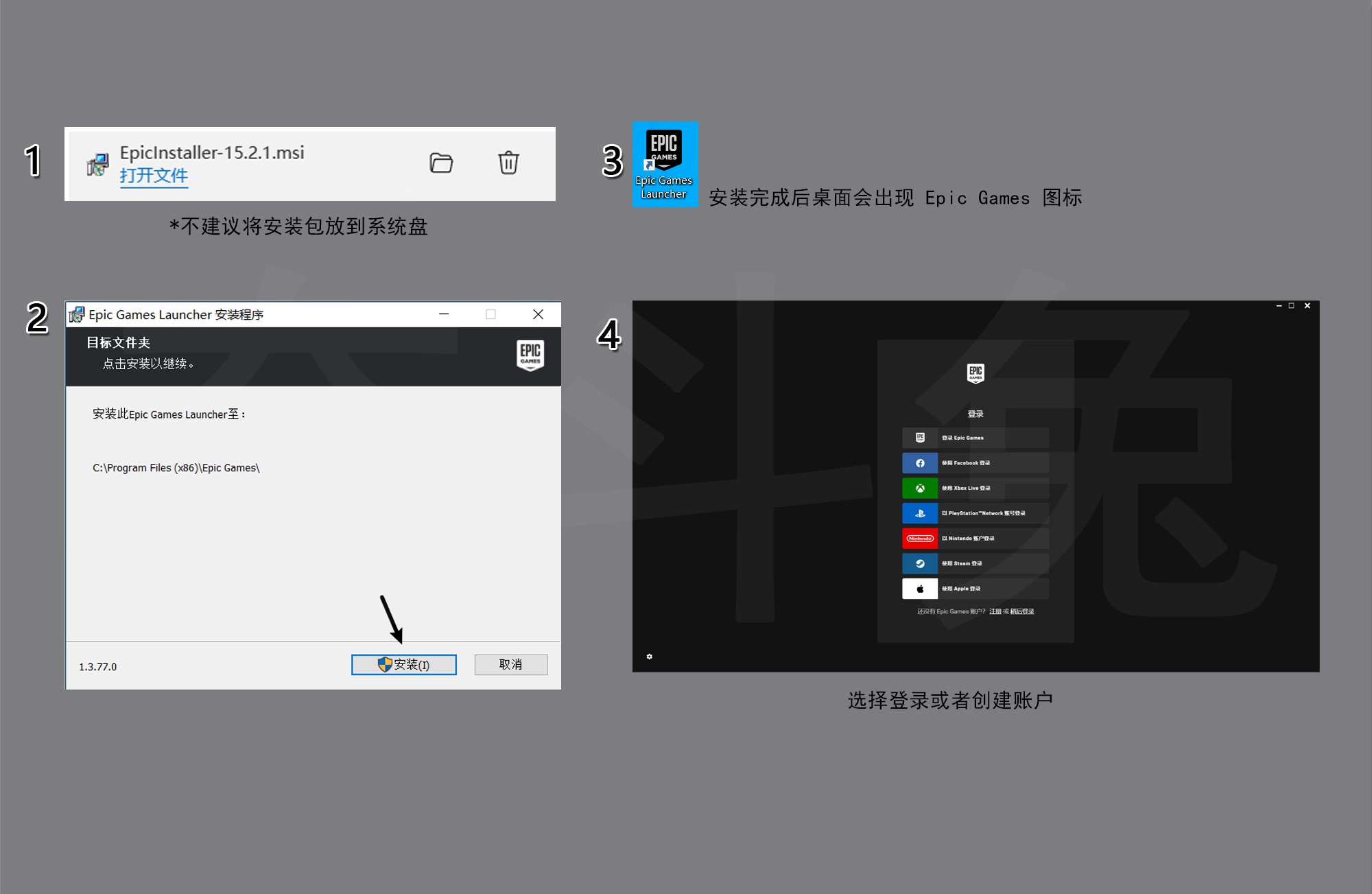Choose Nintendo account login option
The height and width of the screenshot is (894, 1372).
point(975,539)
